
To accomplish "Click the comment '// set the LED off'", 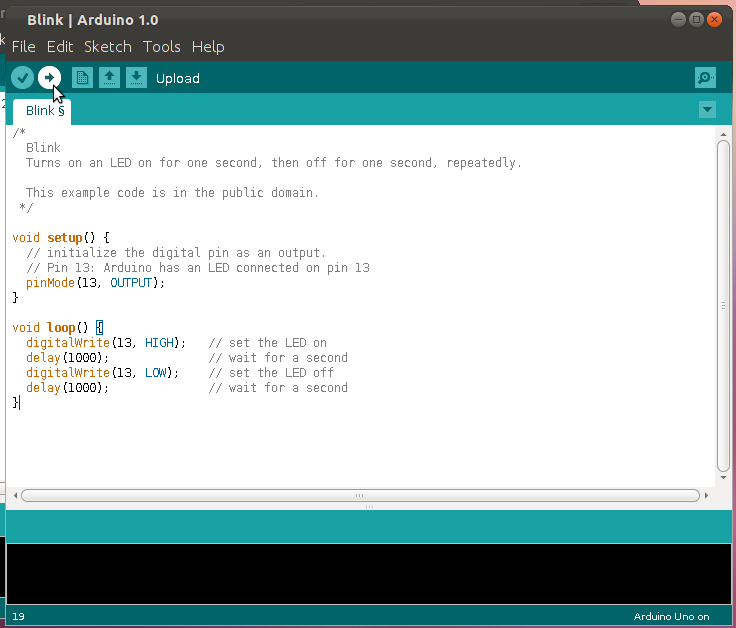I will (271, 373).
